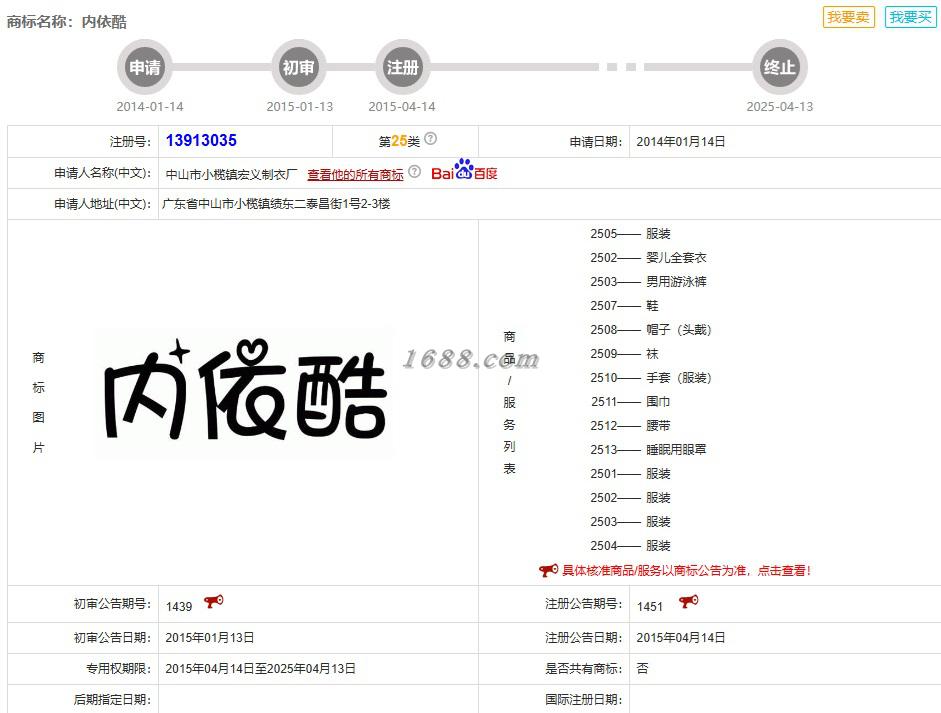
Task: Click the 2015年04月14日 registration announcement date
Action: 681,637
